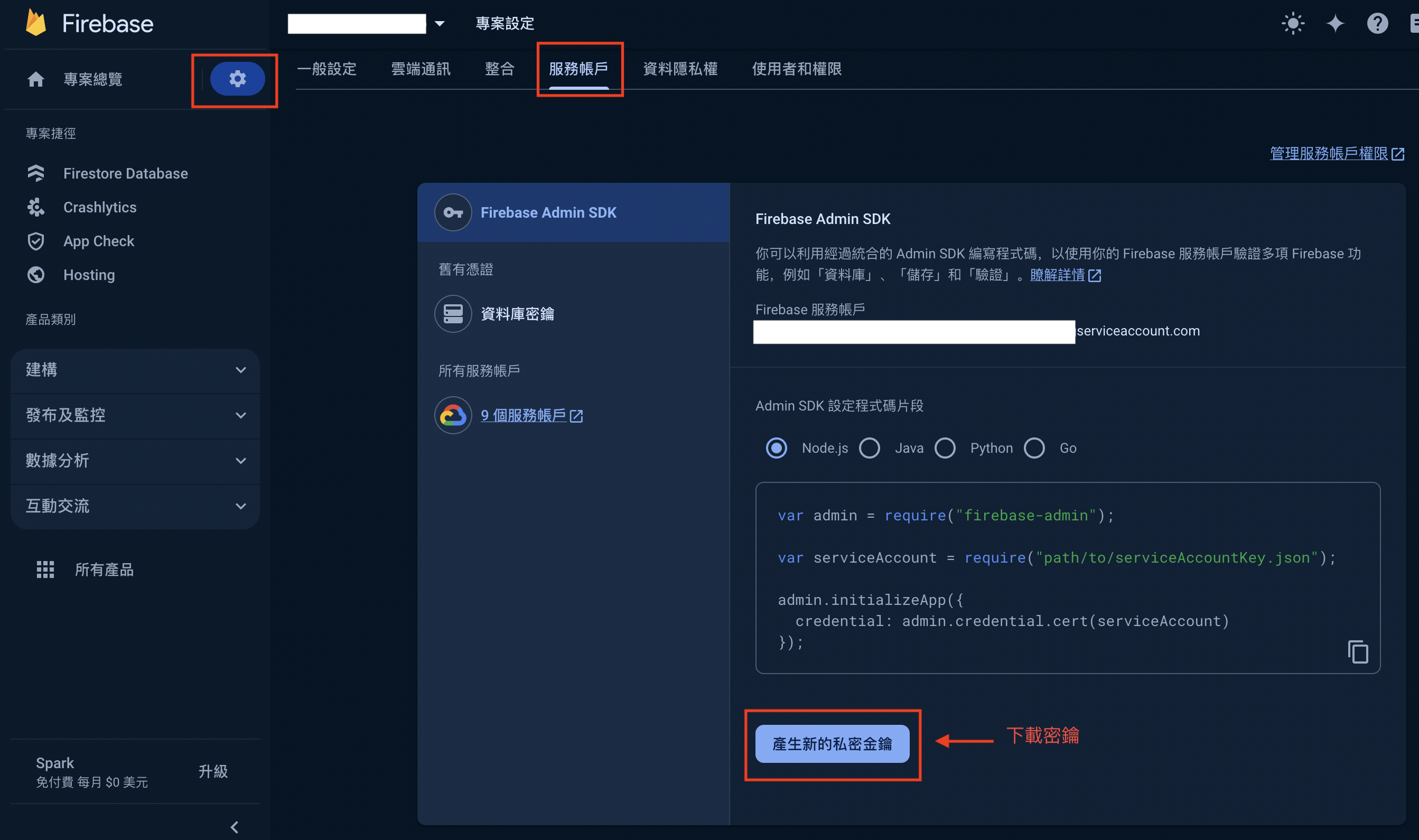Image resolution: width=1419 pixels, height=840 pixels.
Task: Open the project selector dropdown arrow
Action: click(x=440, y=24)
